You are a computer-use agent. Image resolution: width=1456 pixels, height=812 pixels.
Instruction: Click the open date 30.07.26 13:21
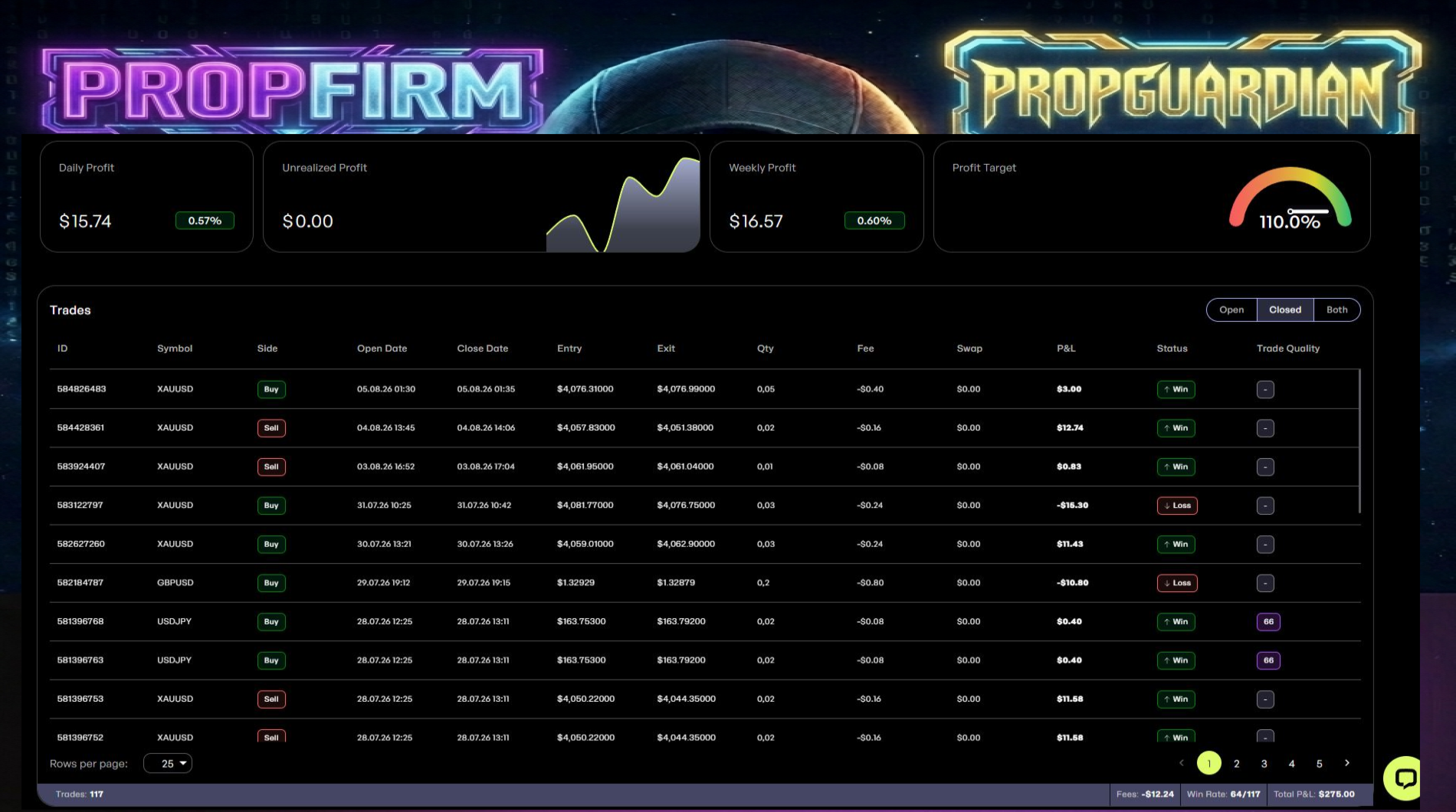(384, 545)
